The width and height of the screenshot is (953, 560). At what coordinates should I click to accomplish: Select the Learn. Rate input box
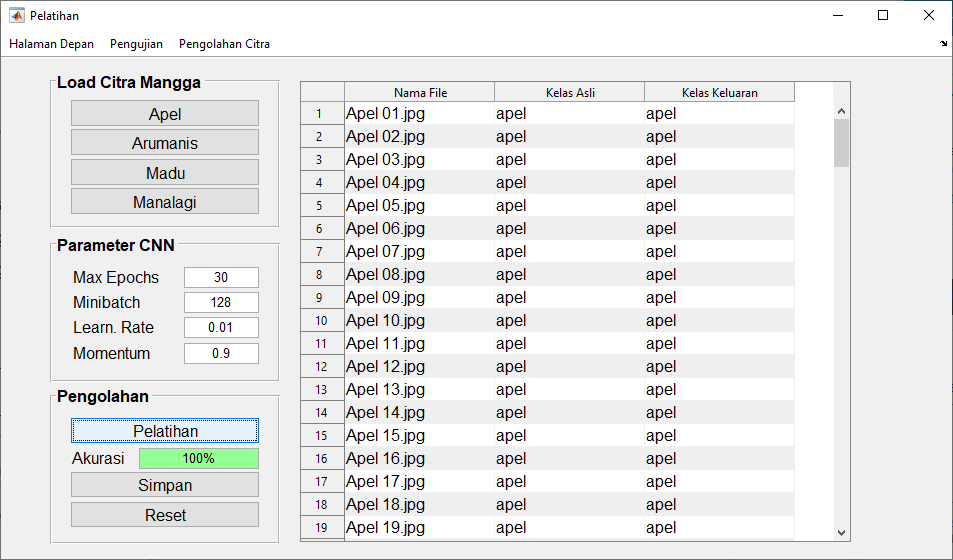click(221, 327)
